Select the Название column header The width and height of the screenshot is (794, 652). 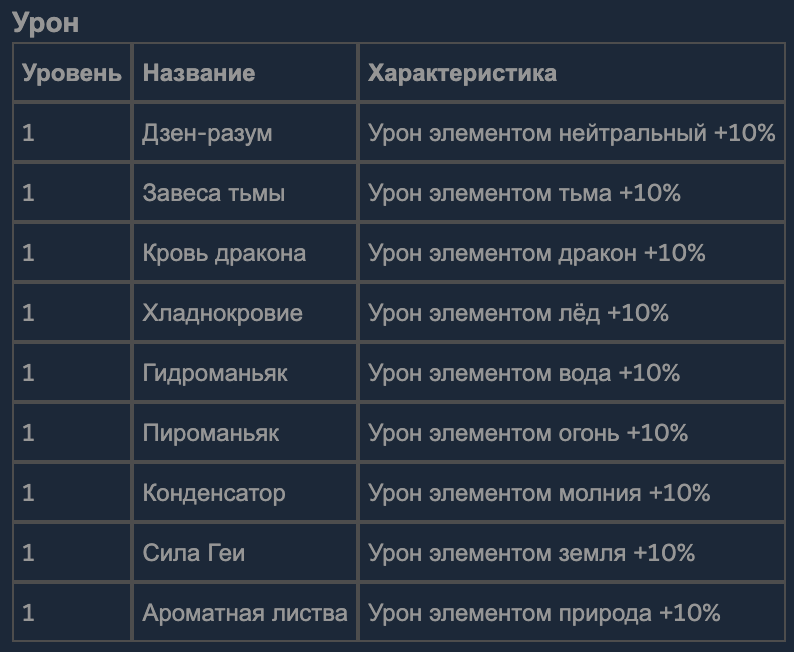pyautogui.click(x=245, y=72)
